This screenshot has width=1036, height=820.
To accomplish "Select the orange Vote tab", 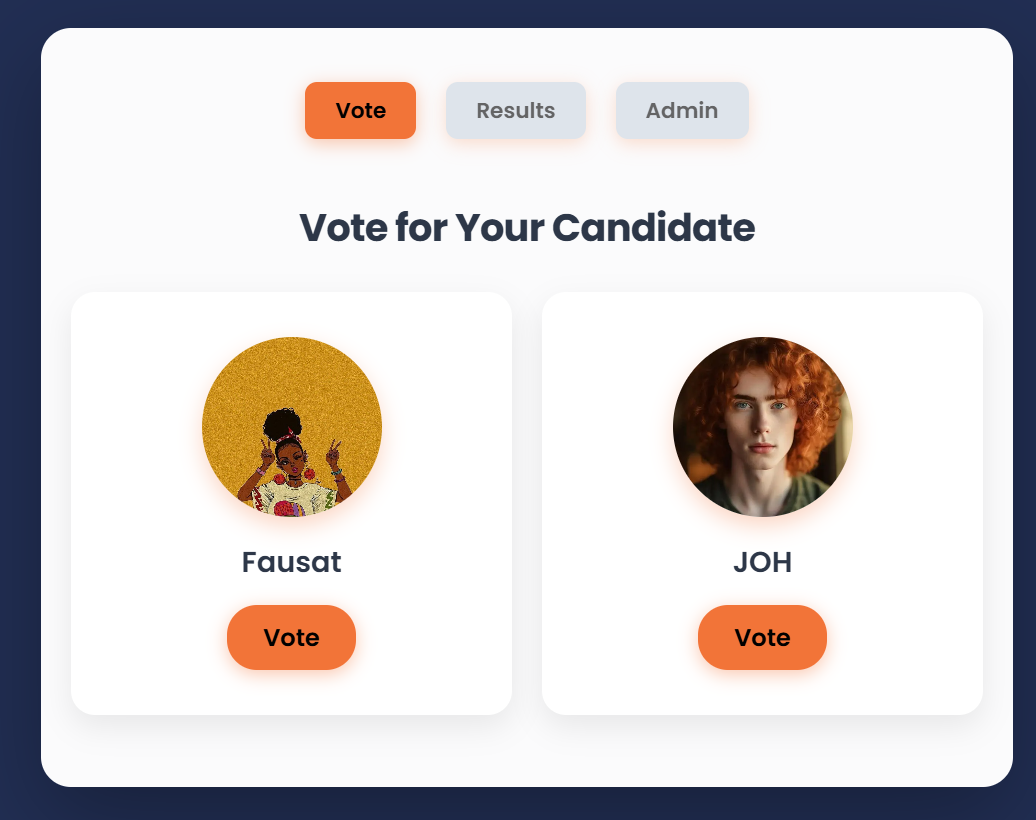I will [360, 111].
